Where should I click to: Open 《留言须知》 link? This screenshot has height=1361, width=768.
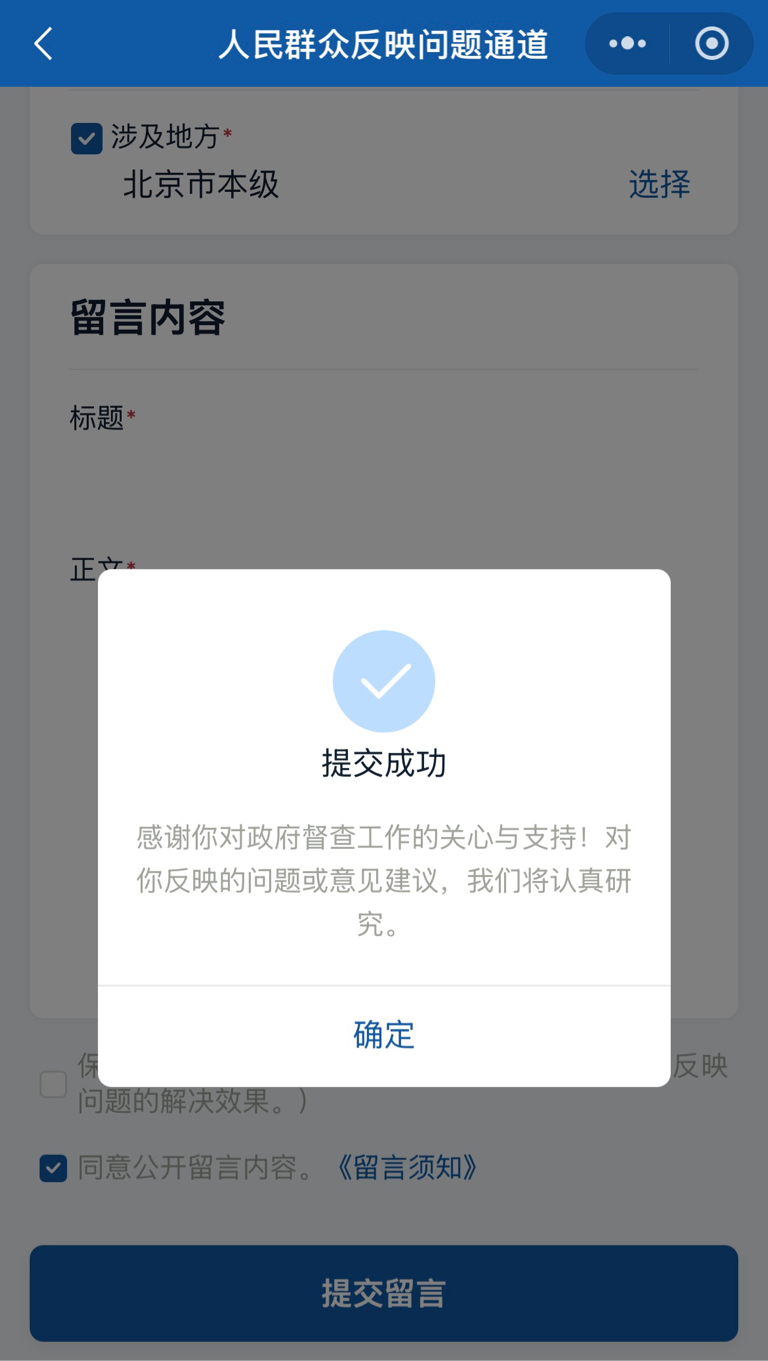click(404, 1167)
